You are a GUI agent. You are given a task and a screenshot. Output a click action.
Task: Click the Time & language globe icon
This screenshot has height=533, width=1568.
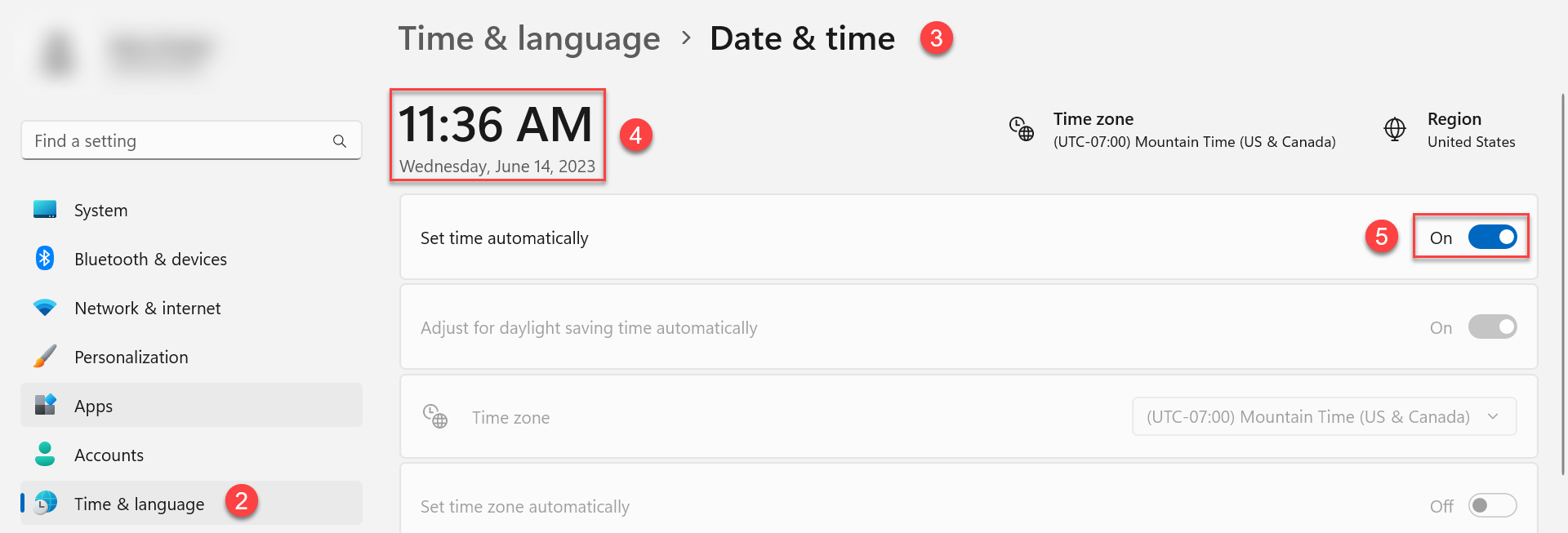click(x=47, y=503)
